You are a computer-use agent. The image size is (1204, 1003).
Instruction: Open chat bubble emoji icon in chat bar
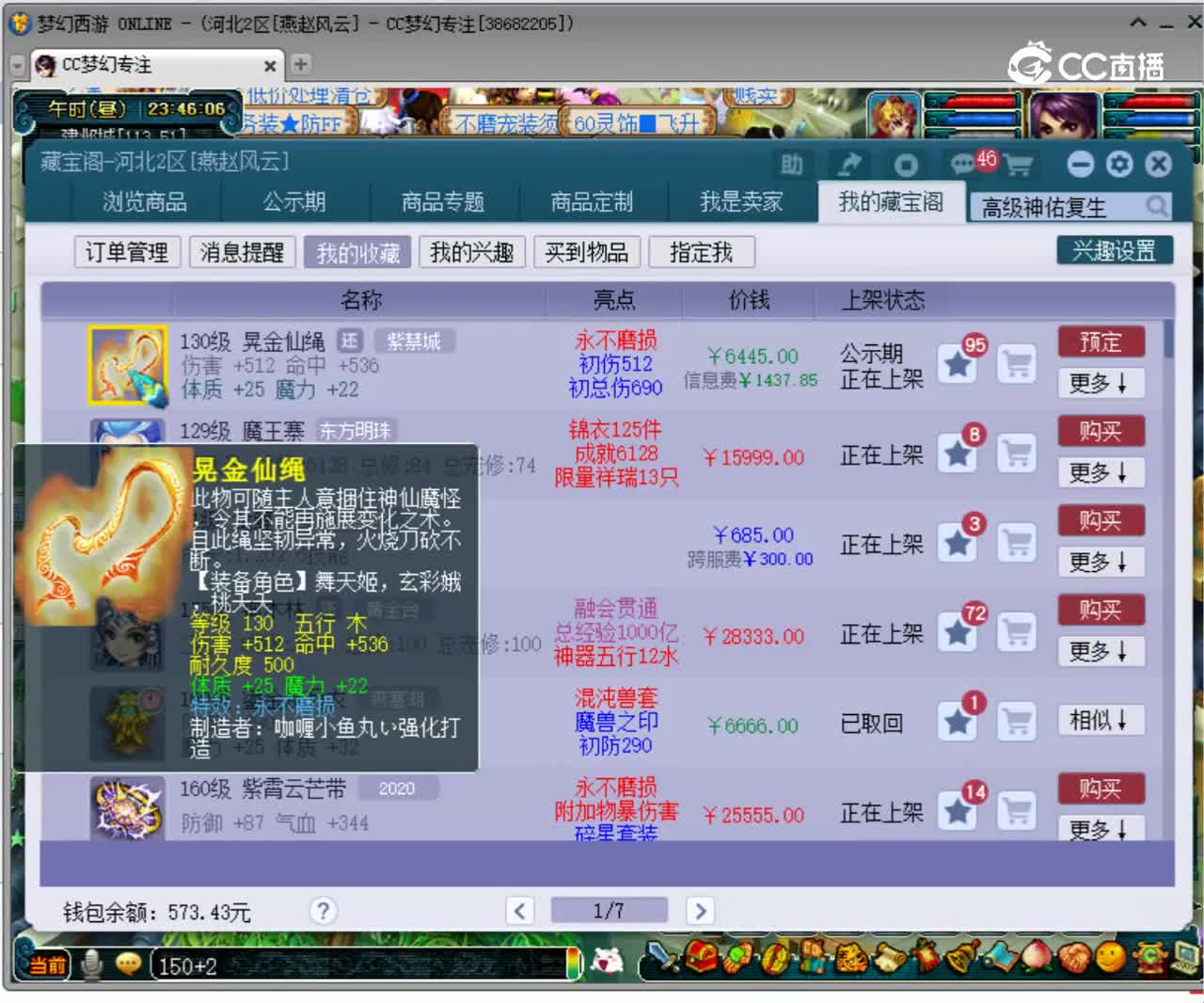click(x=128, y=963)
